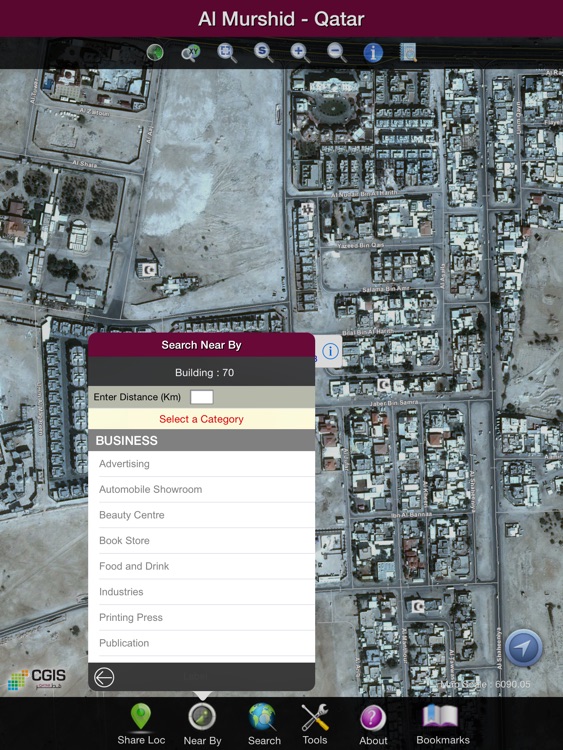Open the green globe map toolbar icon
Screen dimensions: 563x750
click(155, 52)
